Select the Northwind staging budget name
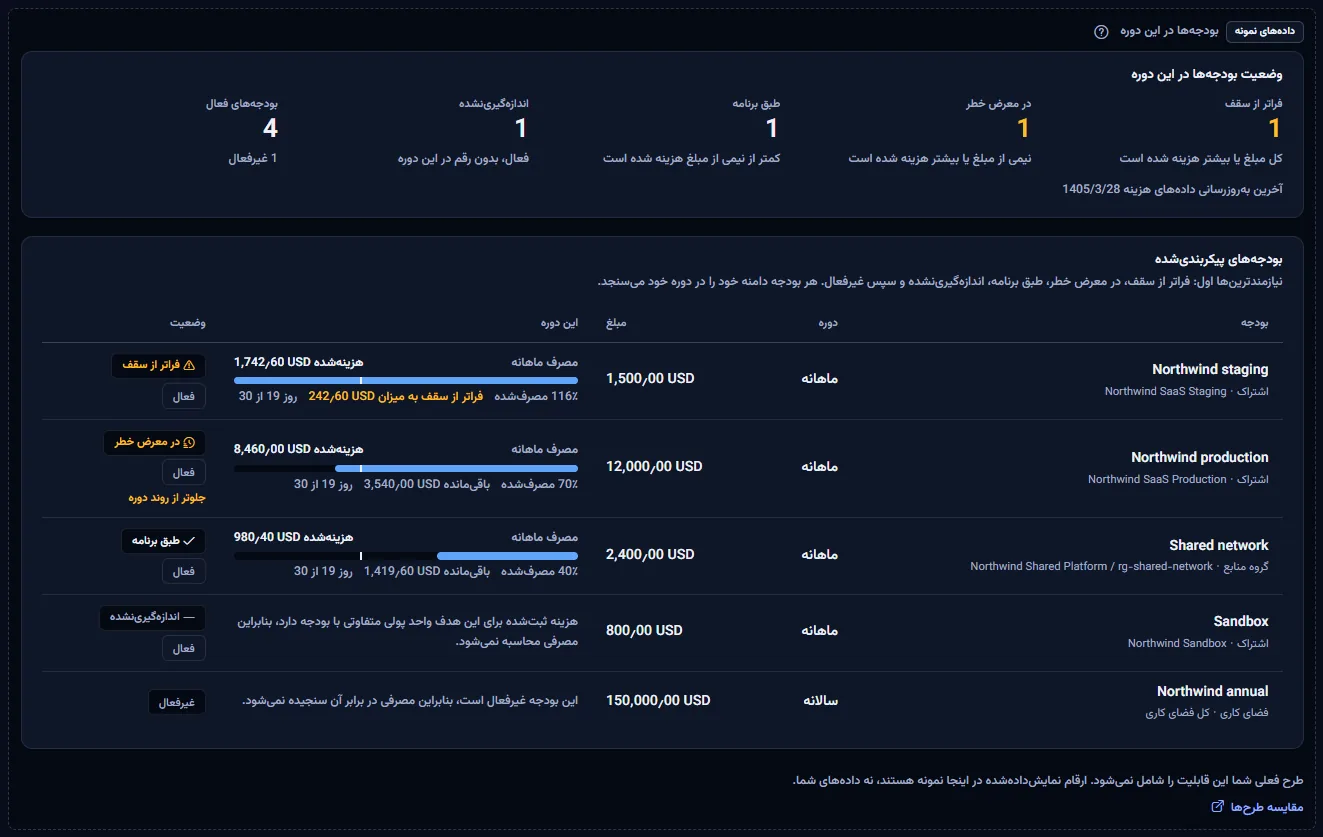This screenshot has height=837, width=1323. pos(1210,370)
